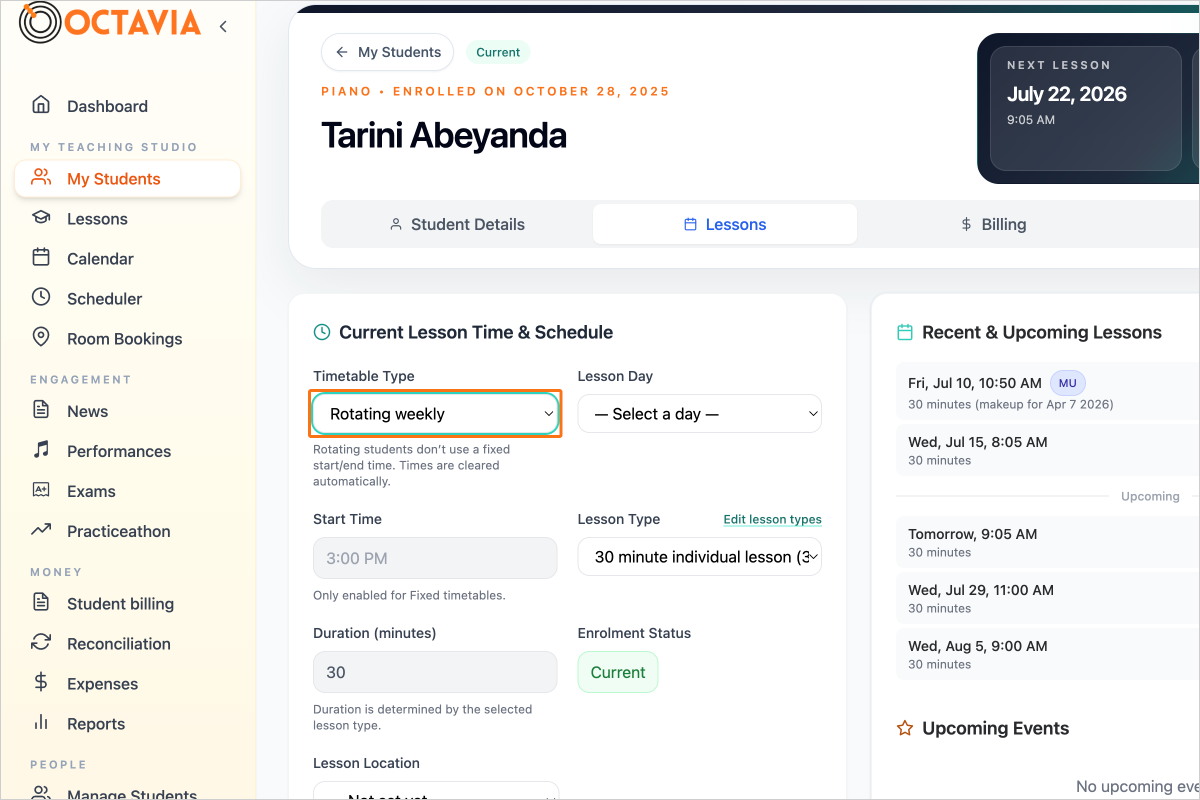The height and width of the screenshot is (800, 1200).
Task: Click the clock icon beside Current Lesson Time
Action: click(322, 332)
